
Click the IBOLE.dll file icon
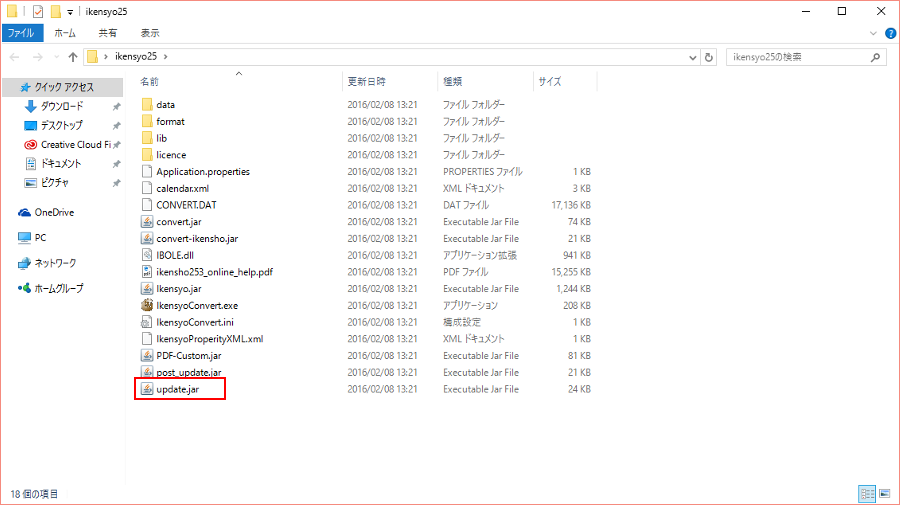pyautogui.click(x=147, y=255)
